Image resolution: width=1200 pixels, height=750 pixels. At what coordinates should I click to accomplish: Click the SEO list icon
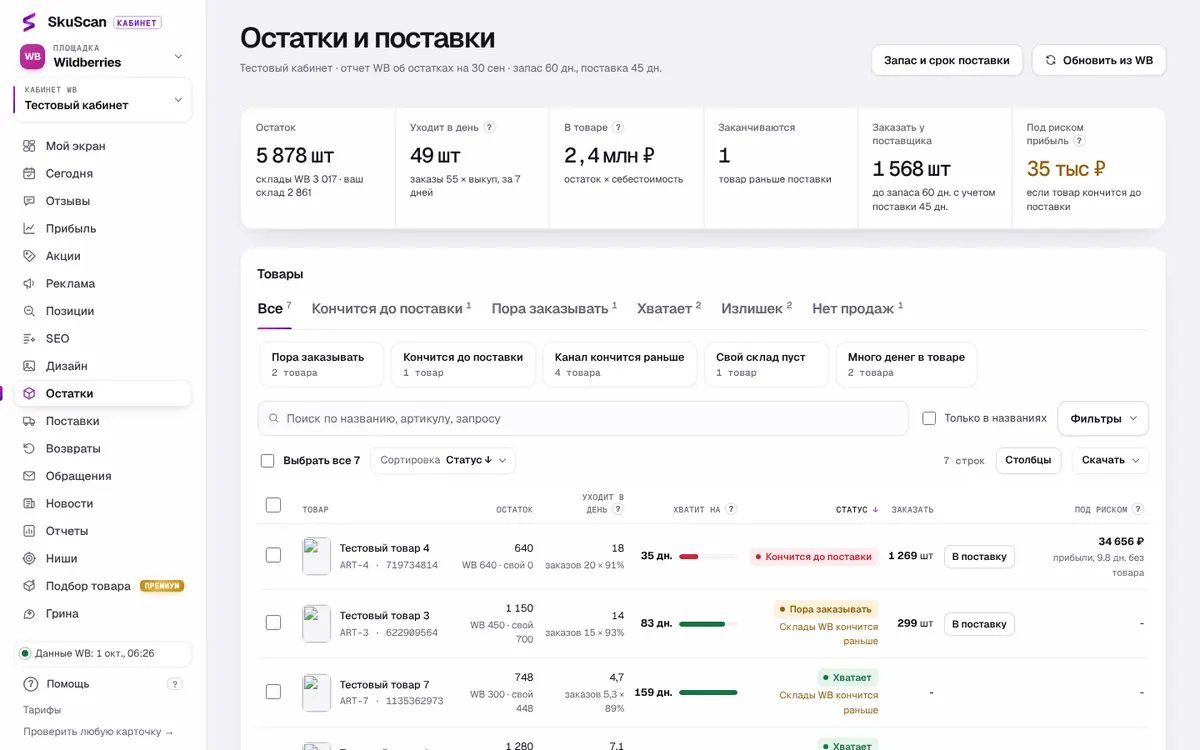point(30,338)
